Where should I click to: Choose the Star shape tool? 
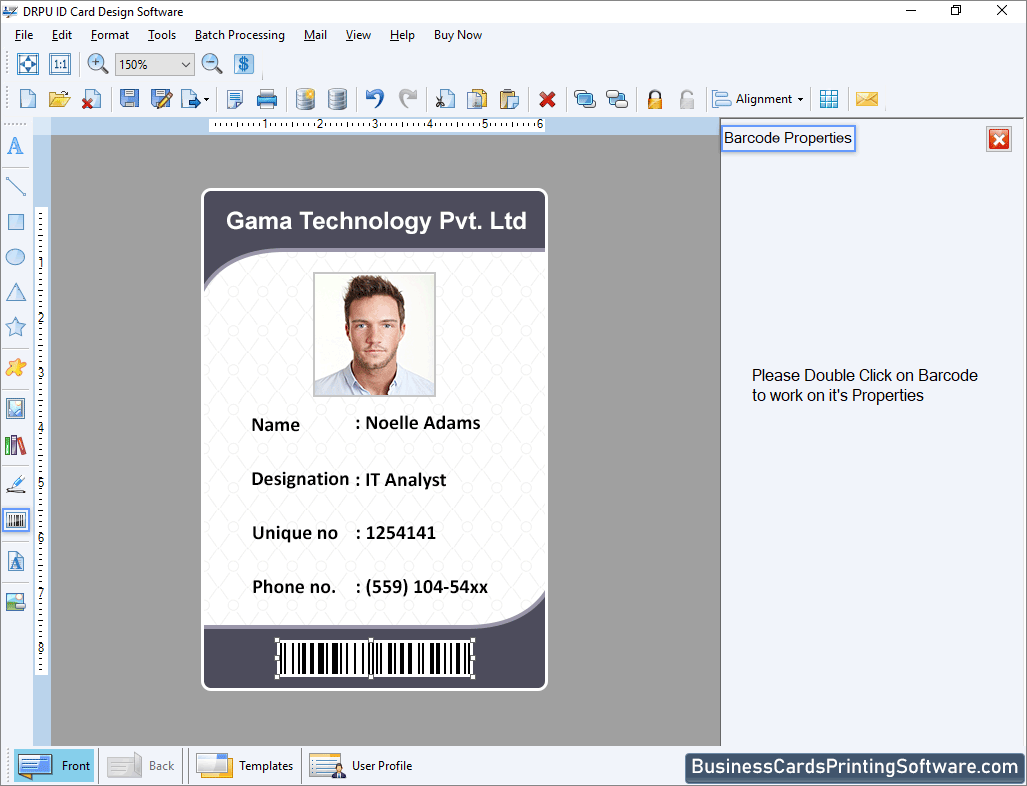click(x=15, y=327)
